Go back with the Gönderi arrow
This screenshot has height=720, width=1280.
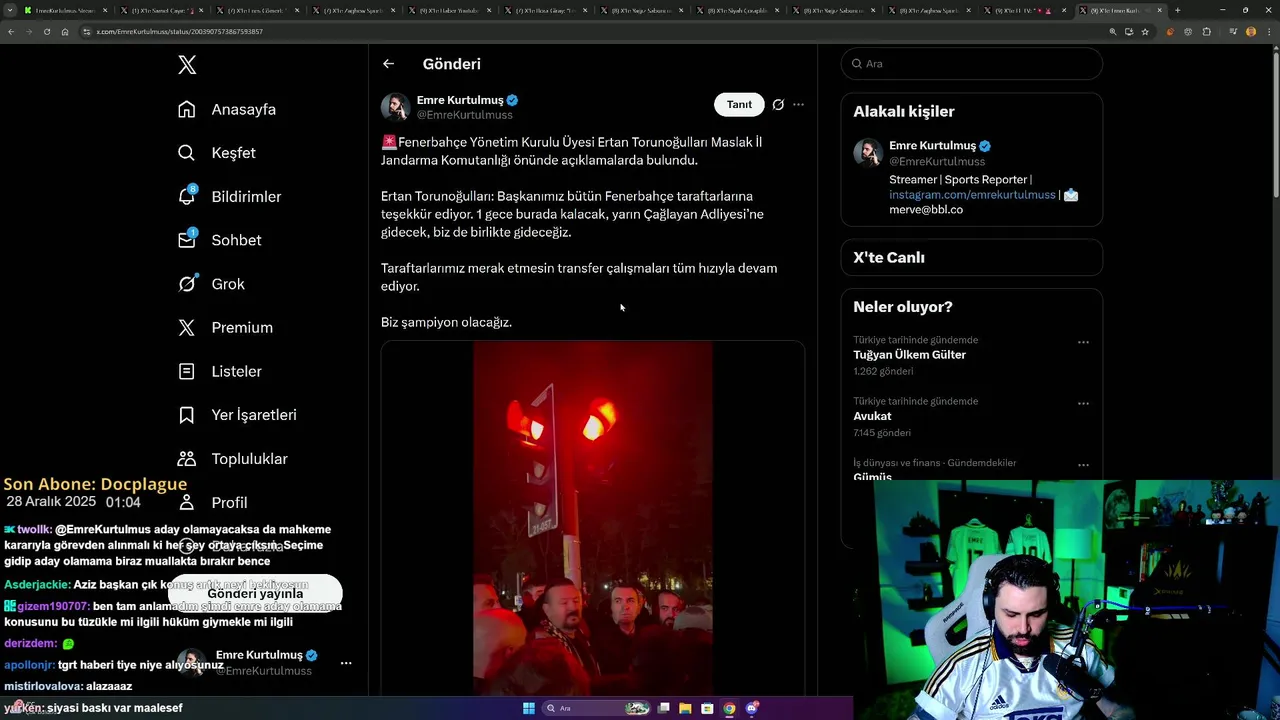[x=388, y=64]
